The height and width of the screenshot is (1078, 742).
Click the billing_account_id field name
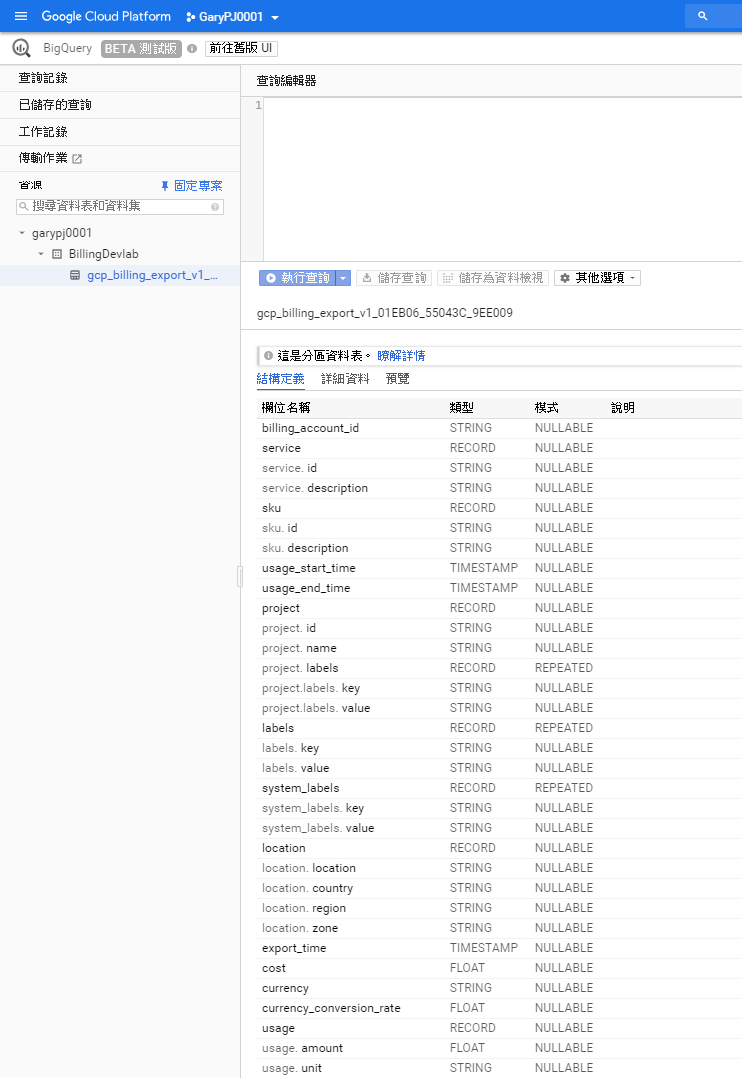coord(310,428)
